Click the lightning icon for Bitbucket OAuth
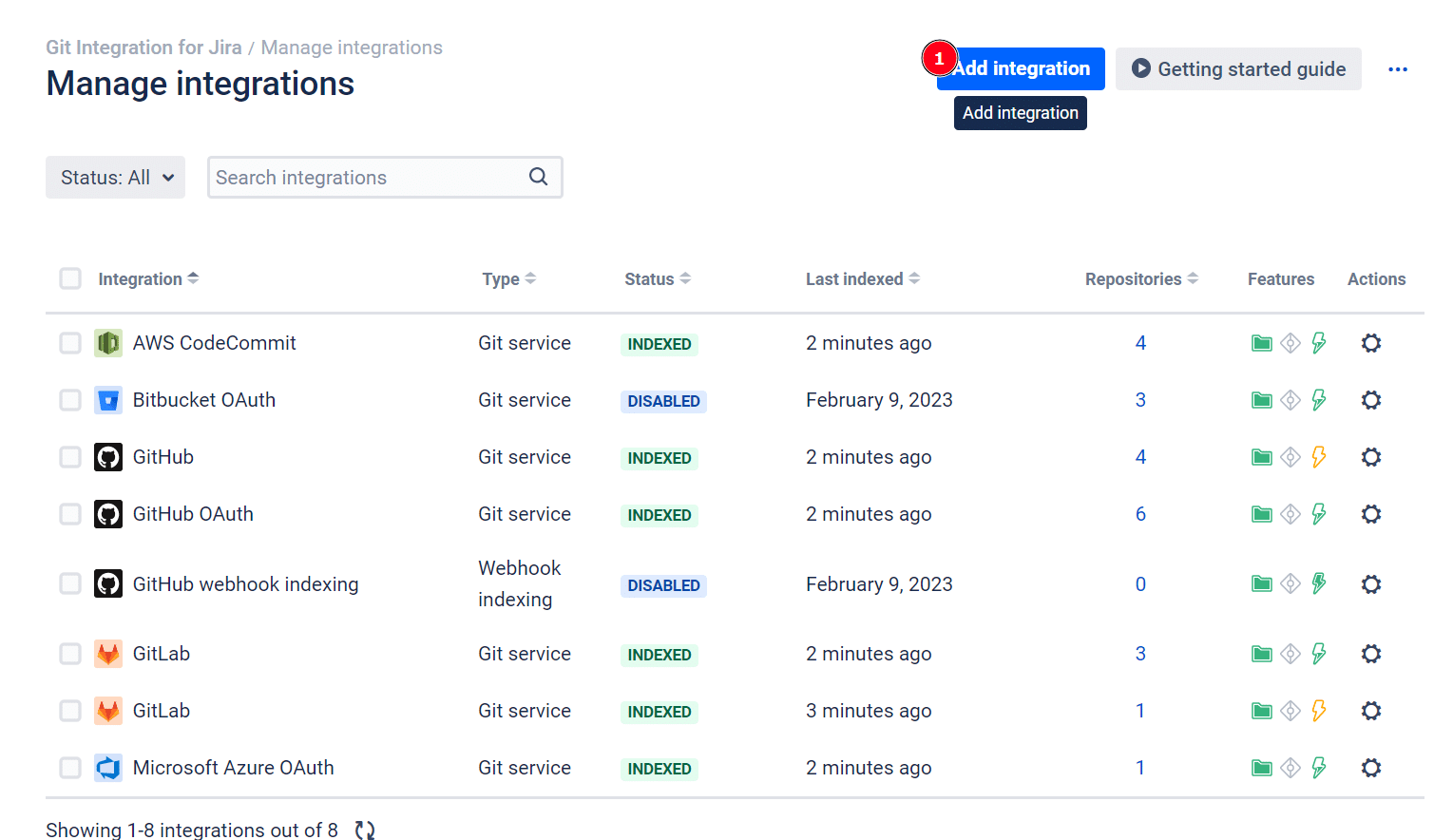1453x840 pixels. [1319, 400]
